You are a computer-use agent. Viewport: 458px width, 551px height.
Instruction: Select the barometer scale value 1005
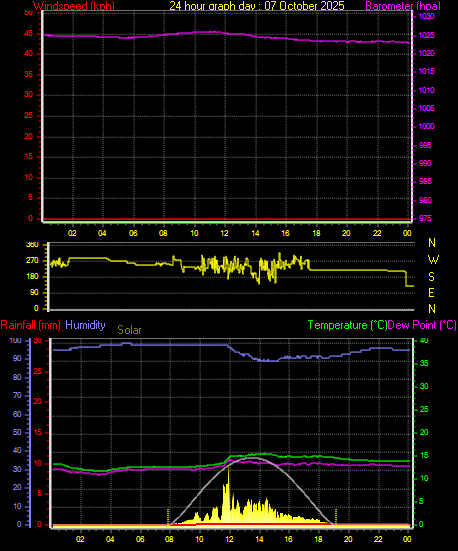(426, 108)
